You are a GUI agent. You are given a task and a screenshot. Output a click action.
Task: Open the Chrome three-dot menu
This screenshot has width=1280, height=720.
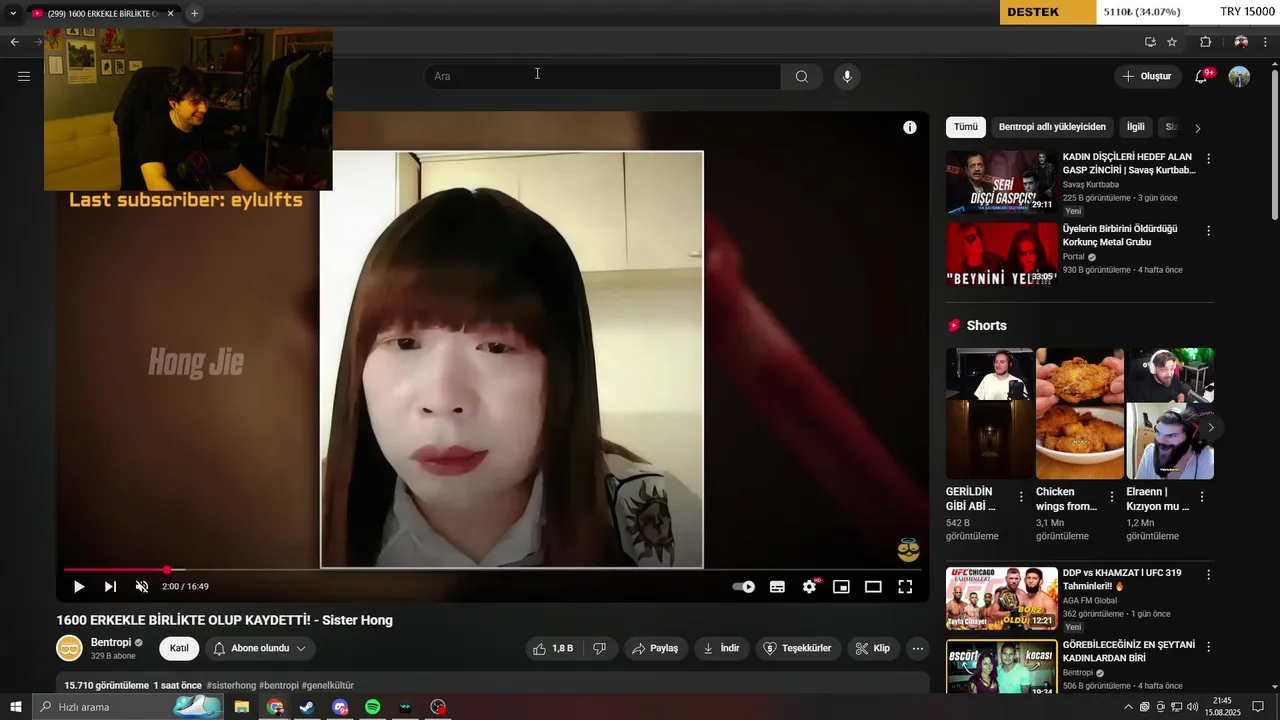[x=1266, y=42]
